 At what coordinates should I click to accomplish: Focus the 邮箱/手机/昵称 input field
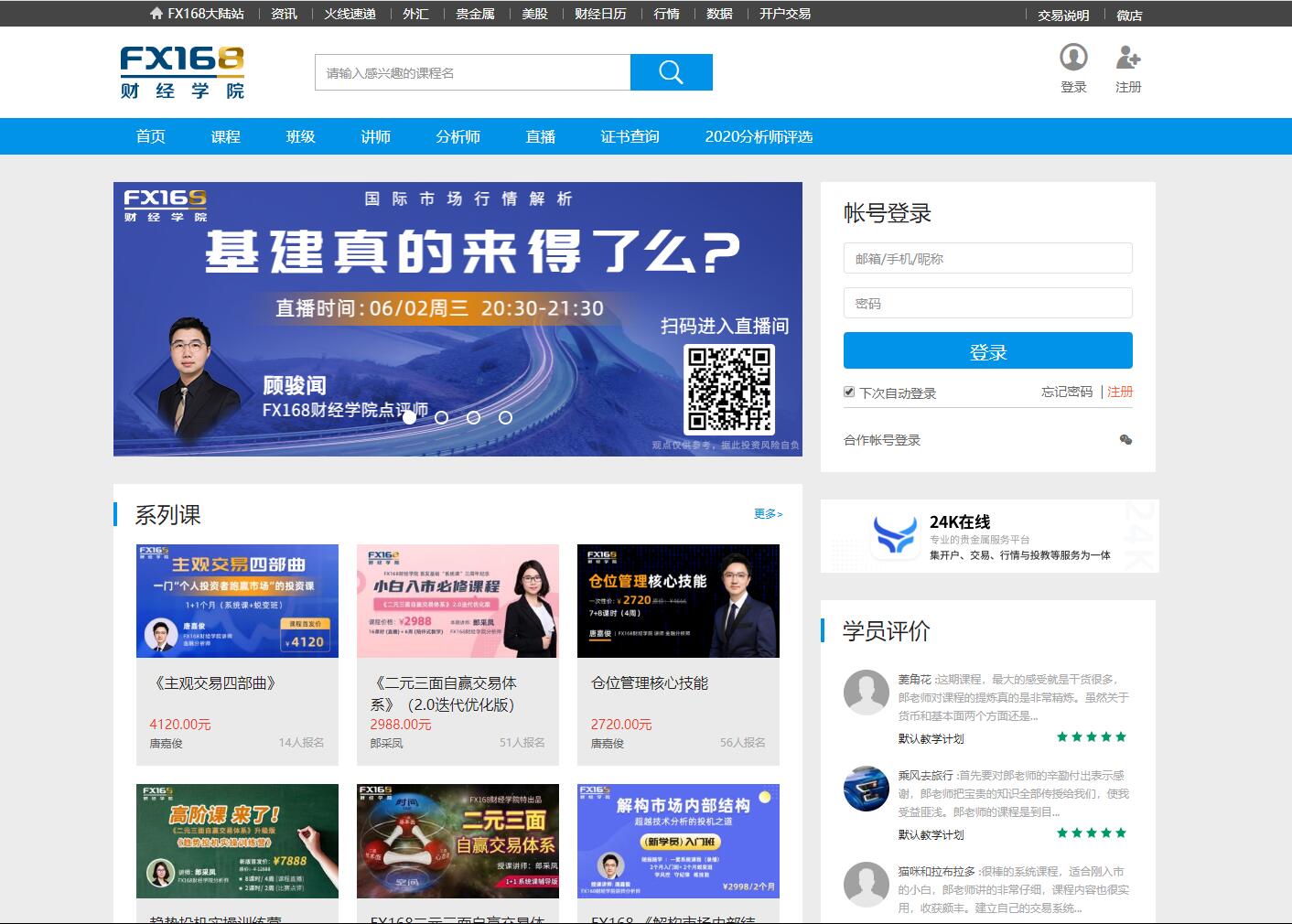click(x=988, y=258)
